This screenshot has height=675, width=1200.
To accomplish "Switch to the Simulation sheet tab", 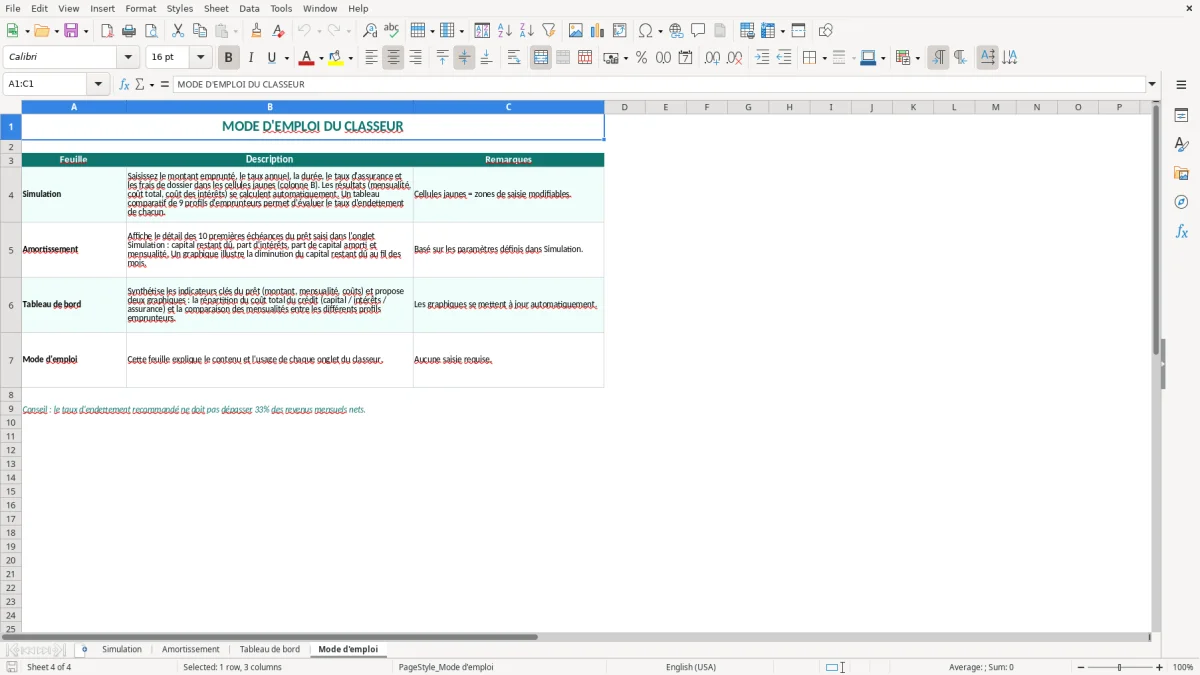I will point(122,650).
